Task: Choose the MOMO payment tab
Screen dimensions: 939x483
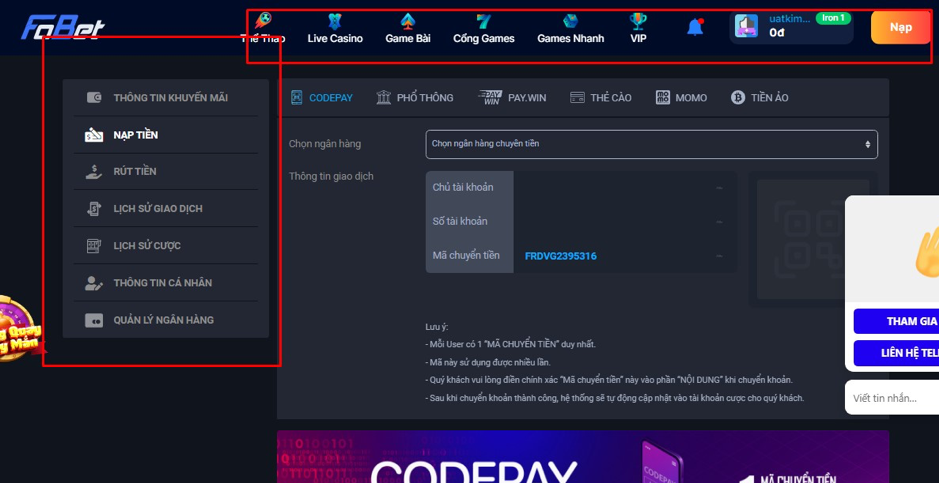Action: 681,97
